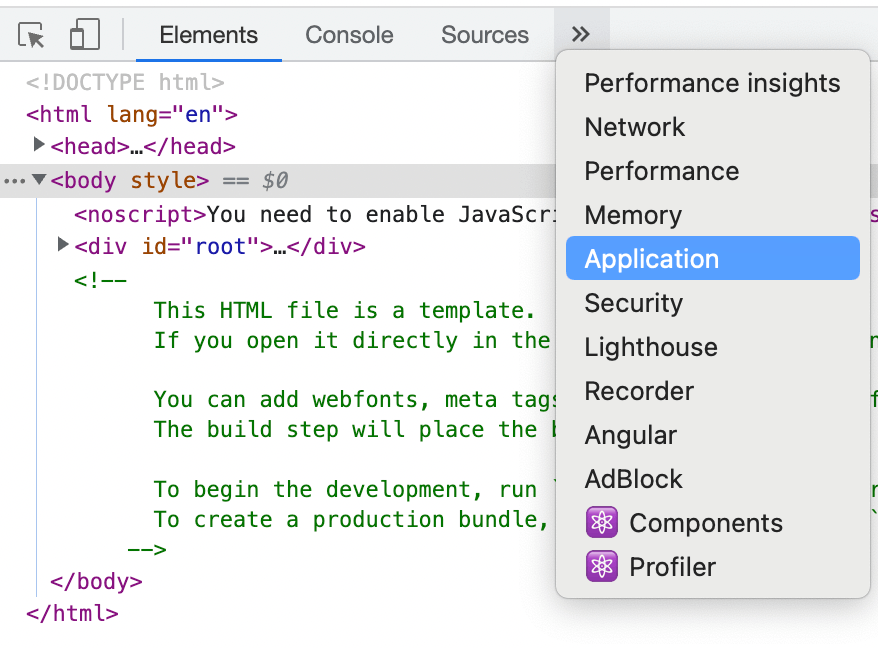Image resolution: width=878 pixels, height=648 pixels.
Task: Toggle the device toolbar icon
Action: coord(84,35)
